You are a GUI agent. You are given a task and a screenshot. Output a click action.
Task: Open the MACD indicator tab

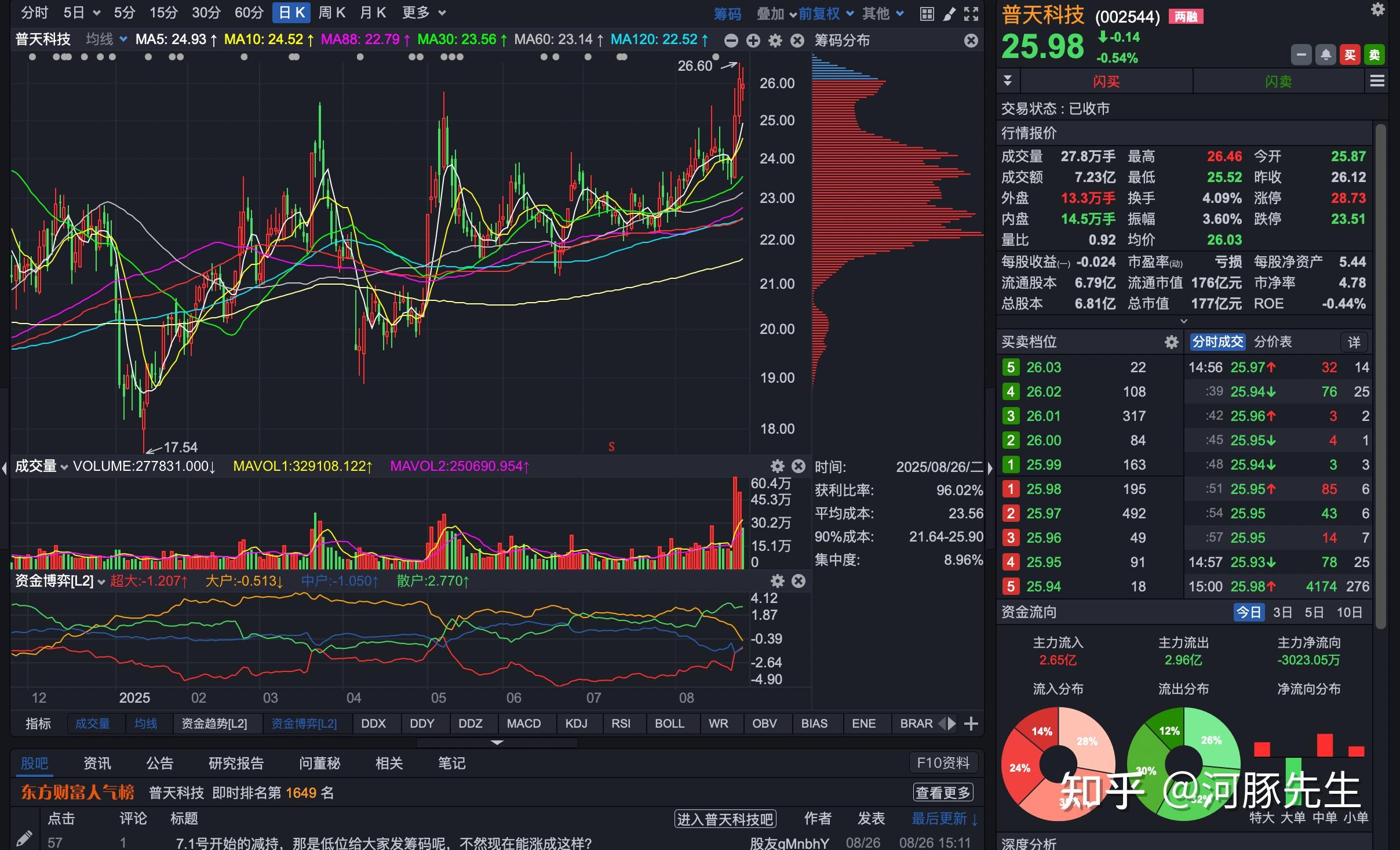pyautogui.click(x=523, y=723)
